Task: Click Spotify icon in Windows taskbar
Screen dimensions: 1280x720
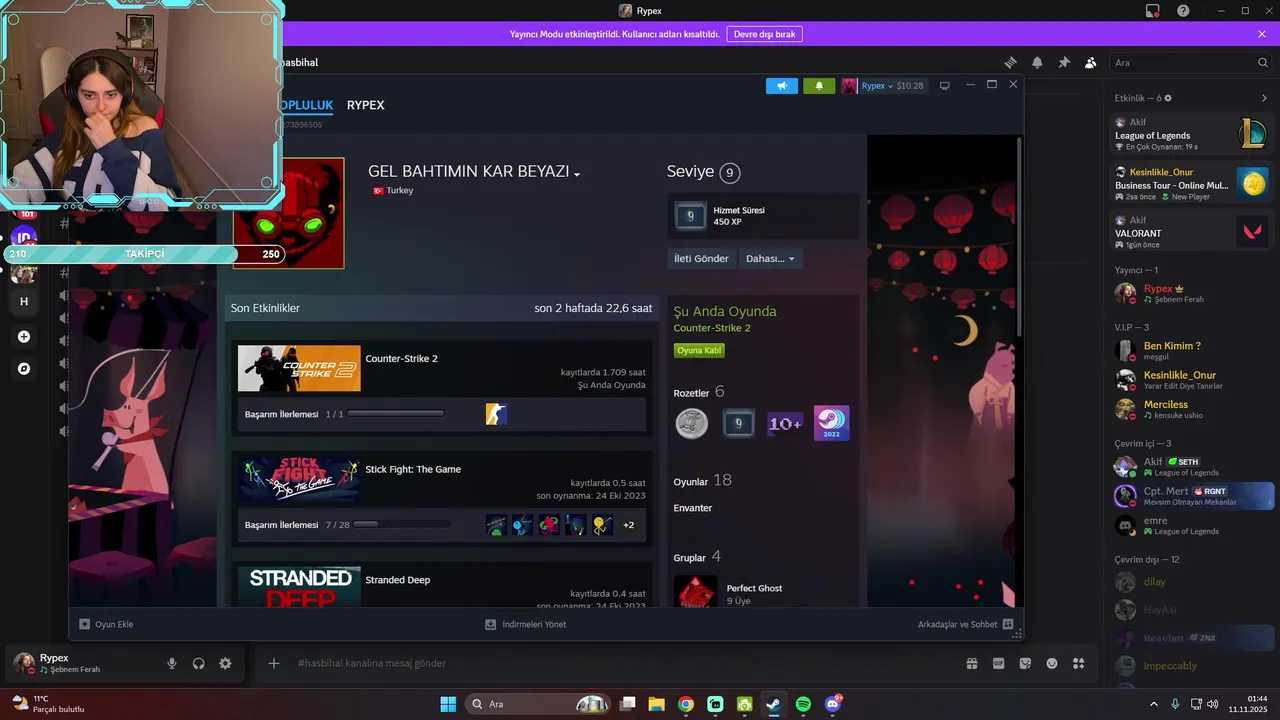Action: 804,704
